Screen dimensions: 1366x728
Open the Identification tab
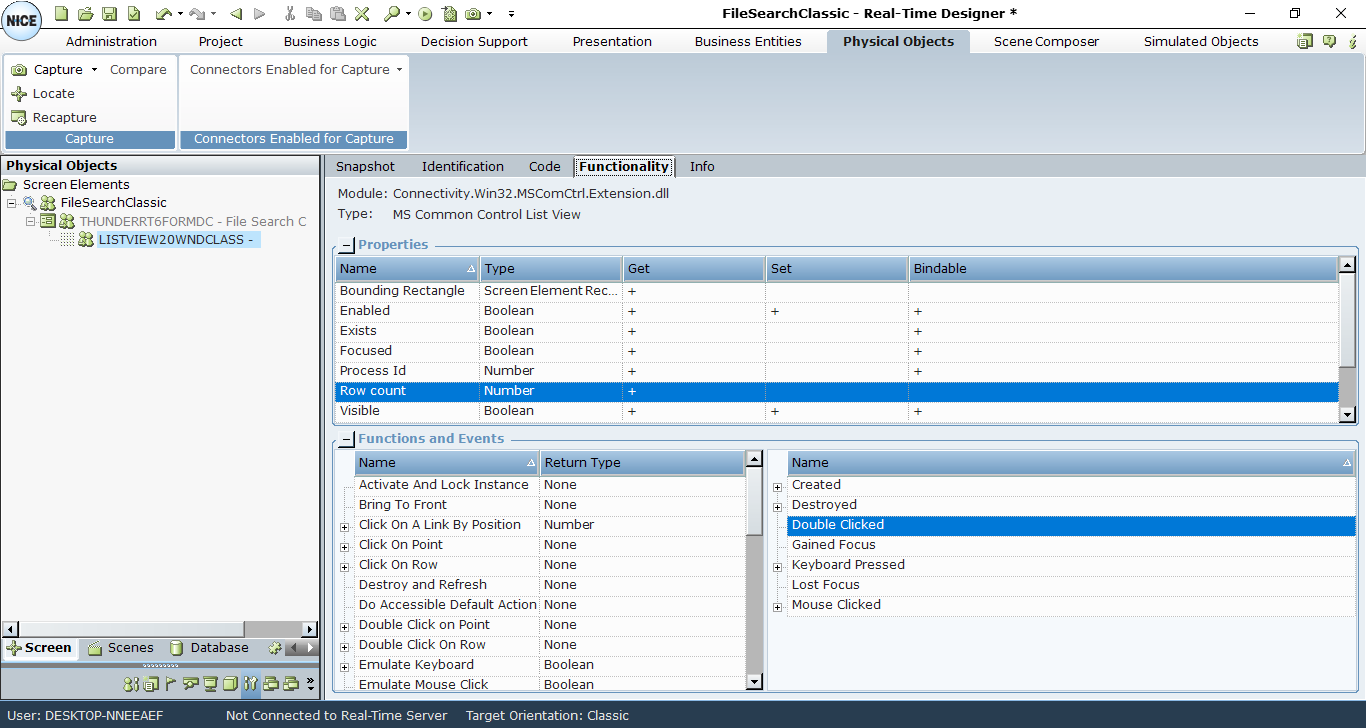[x=463, y=167]
